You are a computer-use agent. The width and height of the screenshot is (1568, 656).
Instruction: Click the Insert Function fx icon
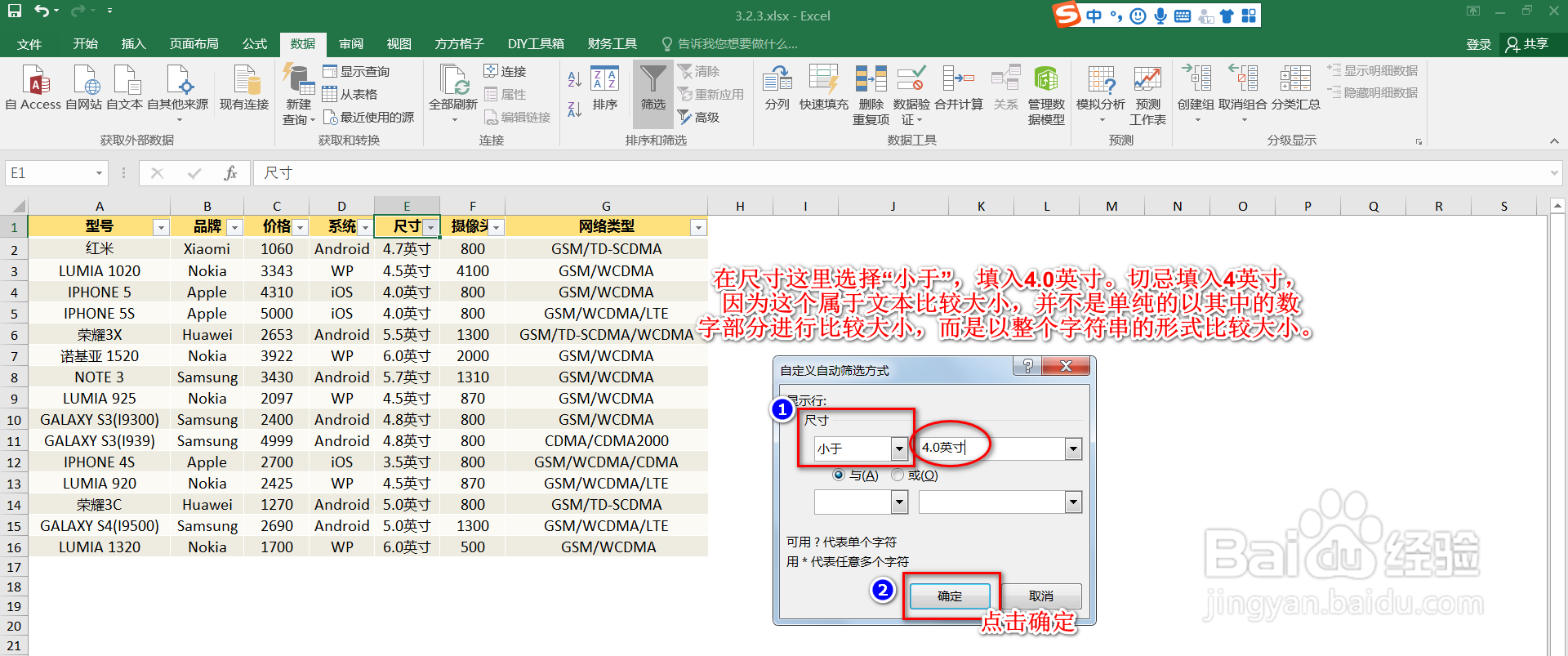pos(230,173)
